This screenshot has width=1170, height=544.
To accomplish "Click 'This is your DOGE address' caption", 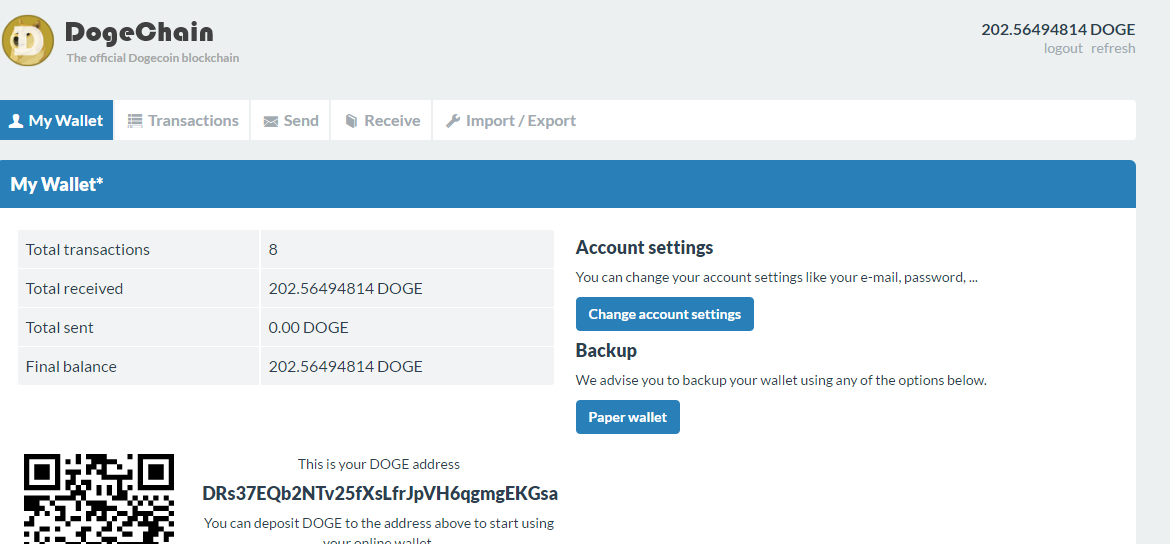I will point(379,464).
